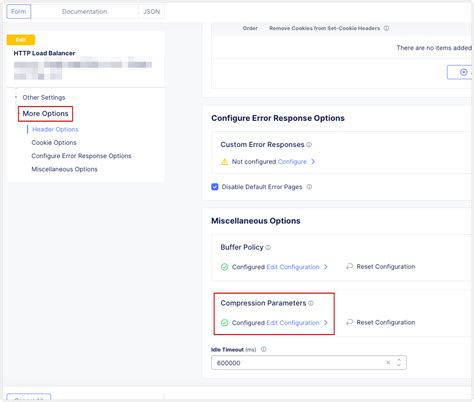Click info icon beside Disable Default Error Pages

(309, 187)
